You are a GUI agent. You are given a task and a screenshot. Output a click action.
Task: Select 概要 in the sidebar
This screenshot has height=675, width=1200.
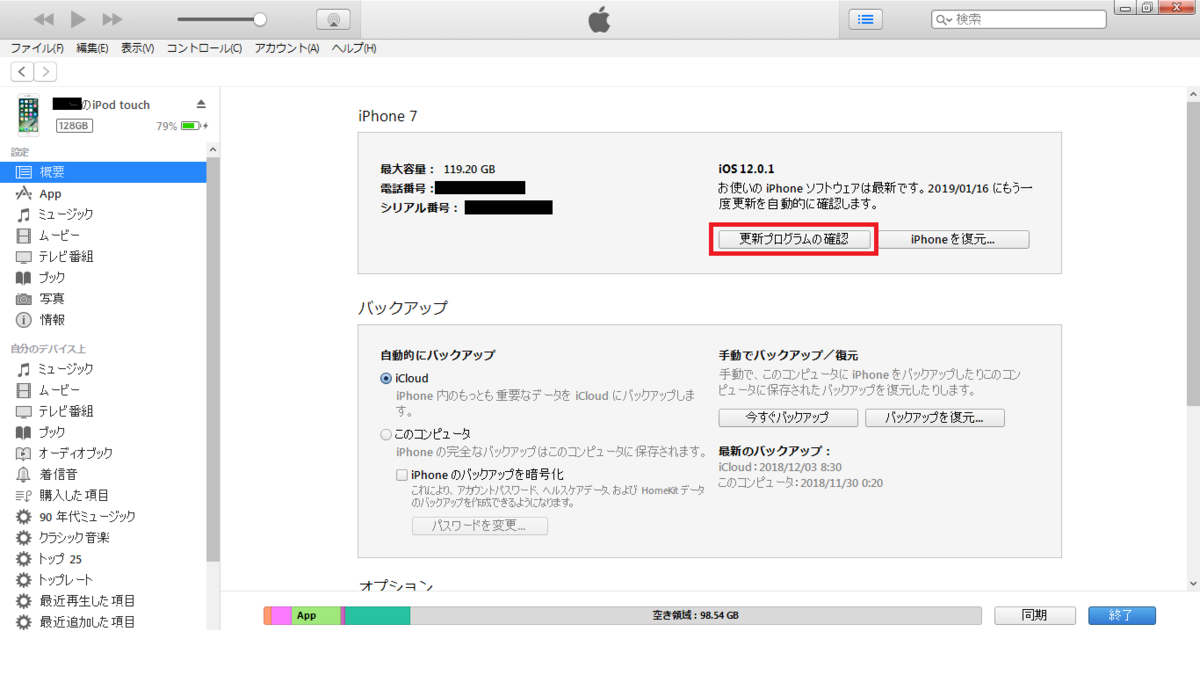click(x=103, y=172)
